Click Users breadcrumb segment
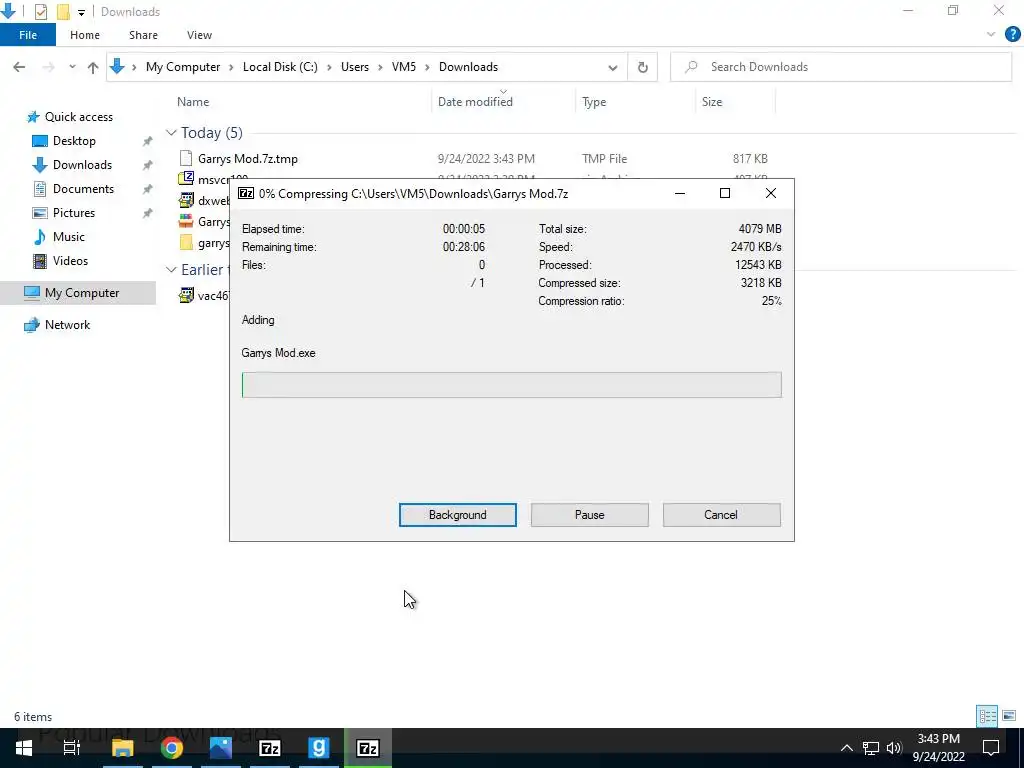This screenshot has height=768, width=1024. click(355, 67)
